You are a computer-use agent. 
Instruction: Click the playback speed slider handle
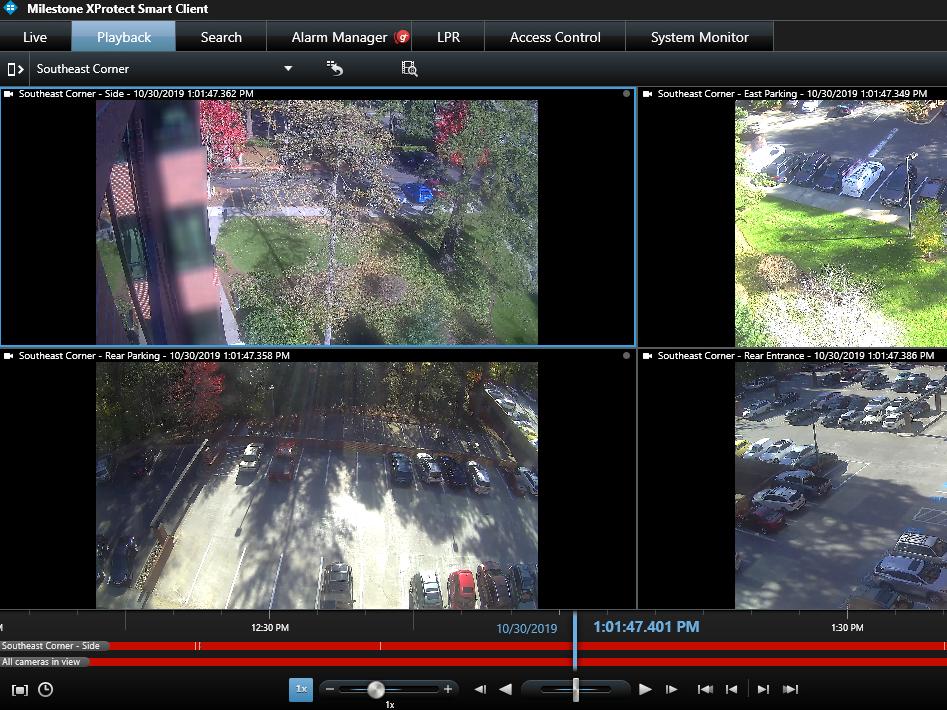pyautogui.click(x=376, y=689)
